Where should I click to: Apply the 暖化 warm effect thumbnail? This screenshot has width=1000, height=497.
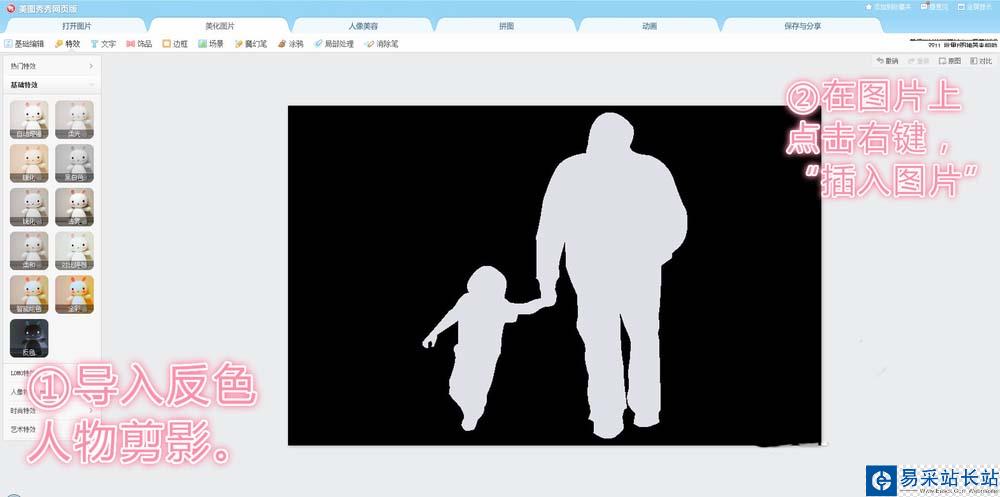pos(29,163)
